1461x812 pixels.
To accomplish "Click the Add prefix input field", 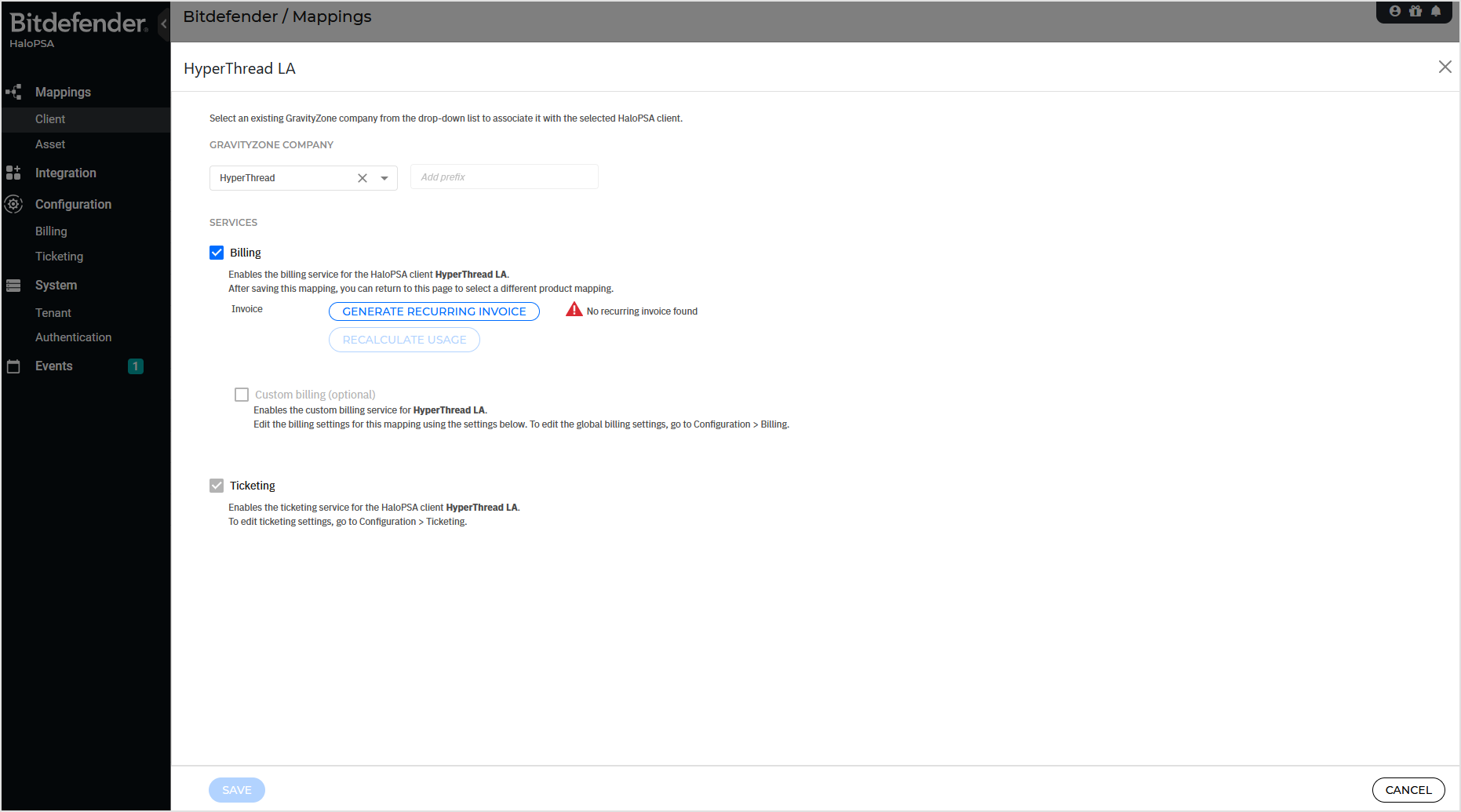I will coord(504,177).
